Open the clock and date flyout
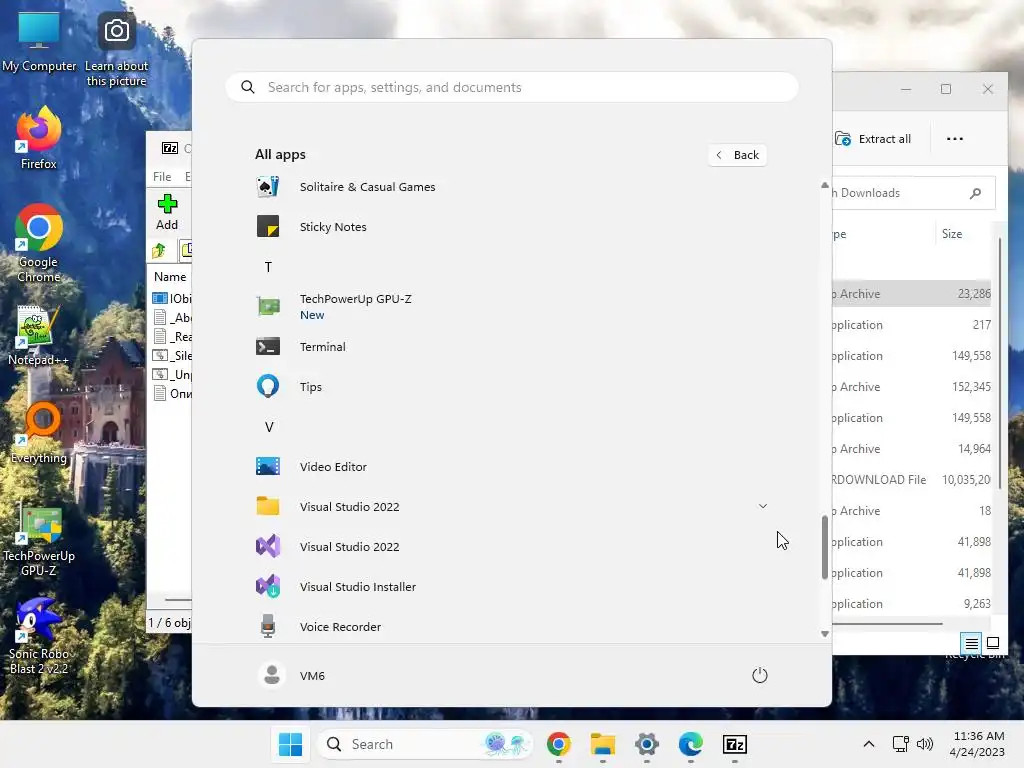The image size is (1024, 768). click(x=978, y=744)
